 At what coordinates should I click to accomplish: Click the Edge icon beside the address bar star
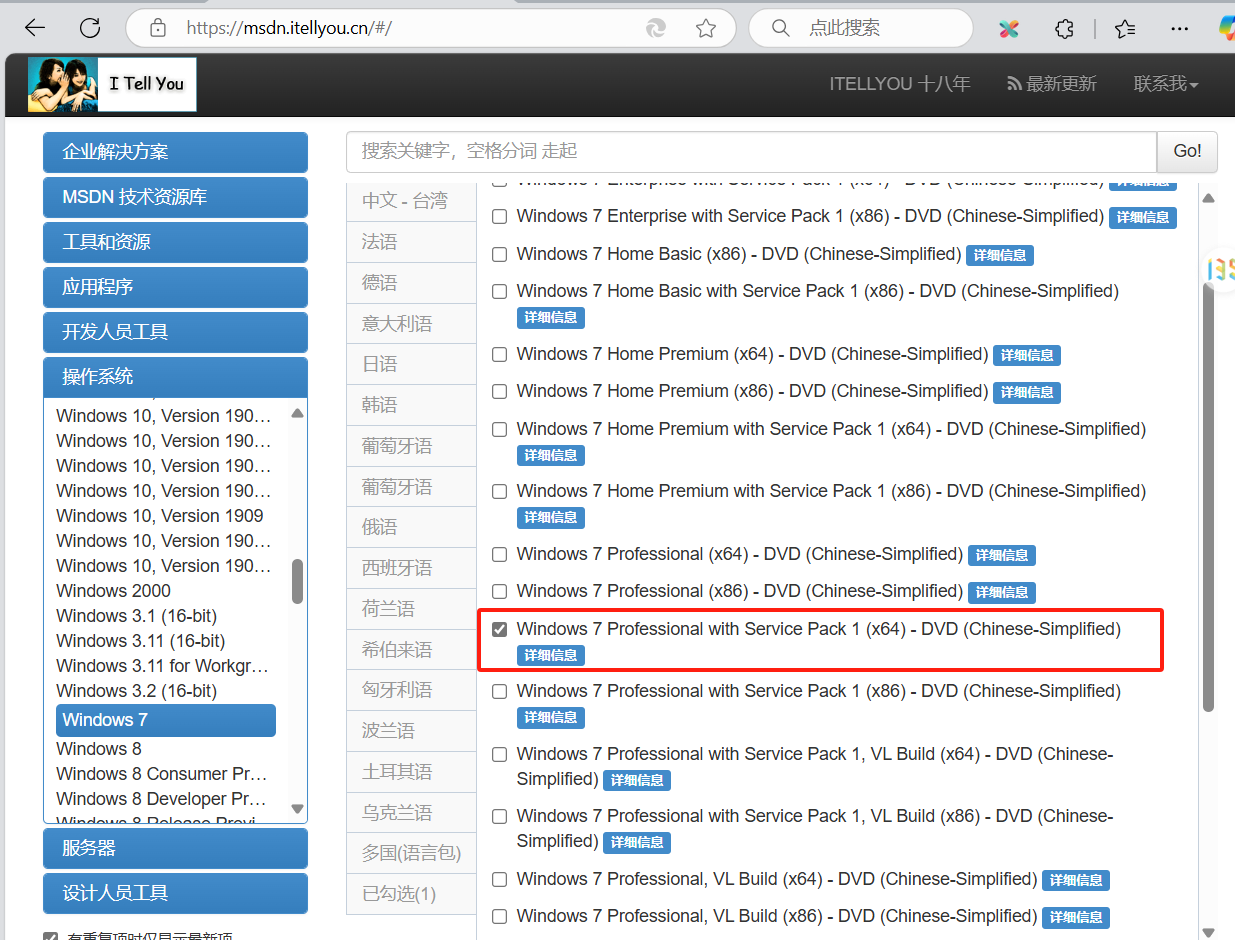point(656,28)
